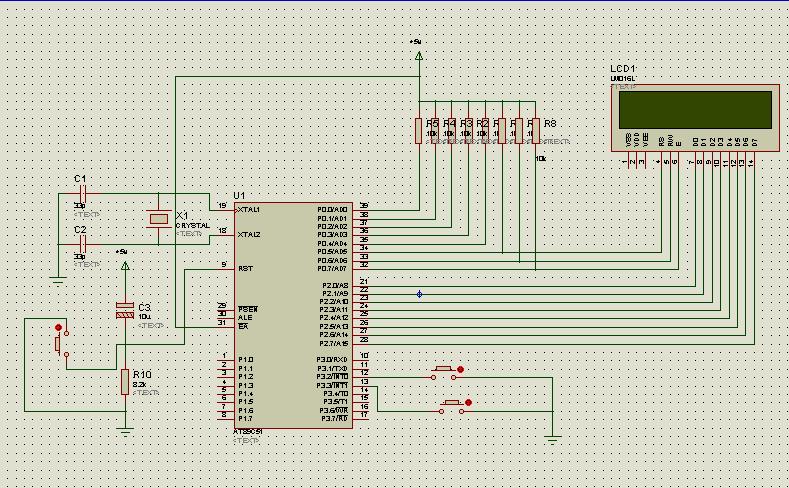Click the CRYSTAL value label
The height and width of the screenshot is (488, 789).
click(193, 225)
